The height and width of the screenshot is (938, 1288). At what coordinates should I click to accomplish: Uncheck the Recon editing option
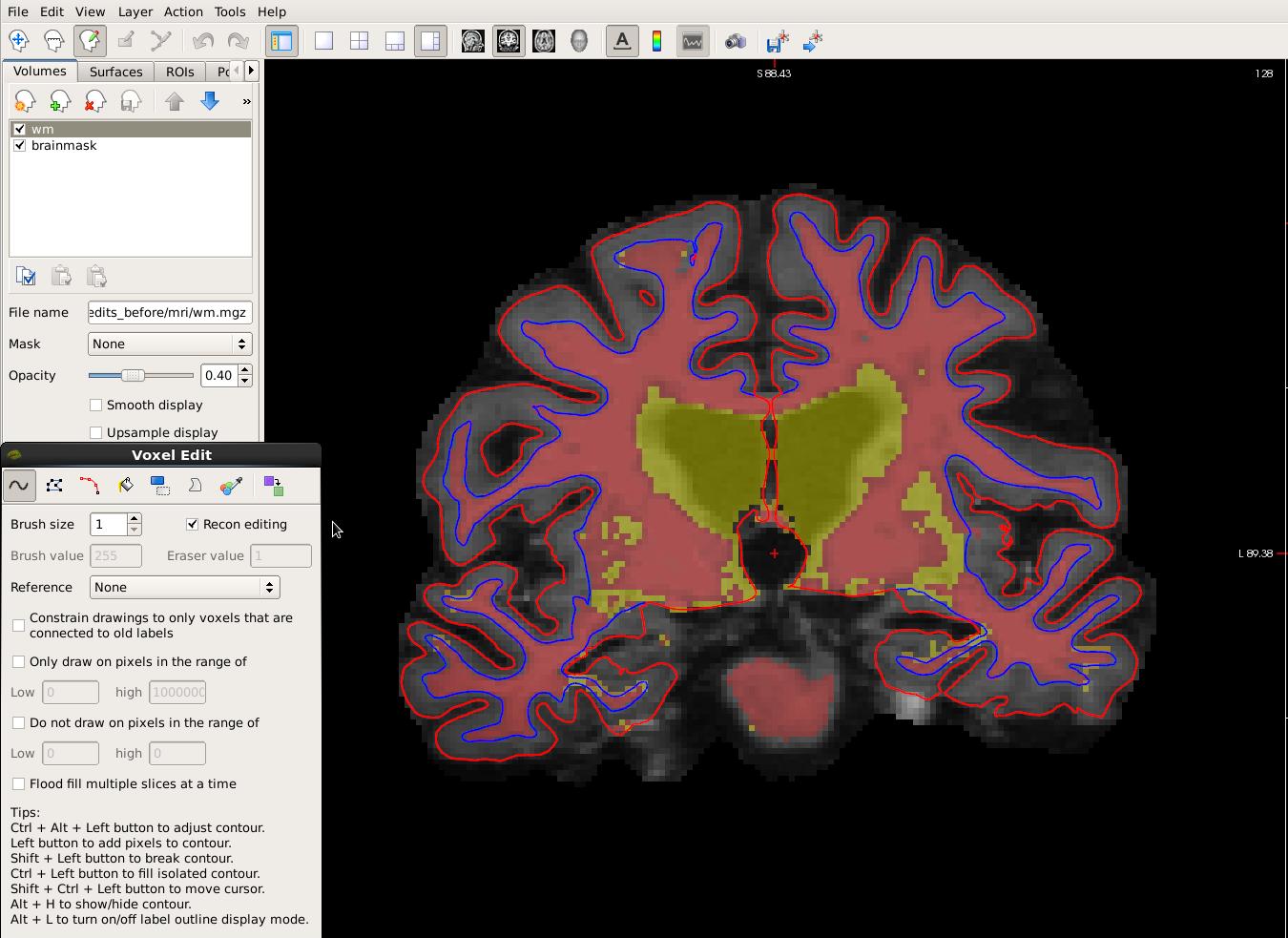192,524
